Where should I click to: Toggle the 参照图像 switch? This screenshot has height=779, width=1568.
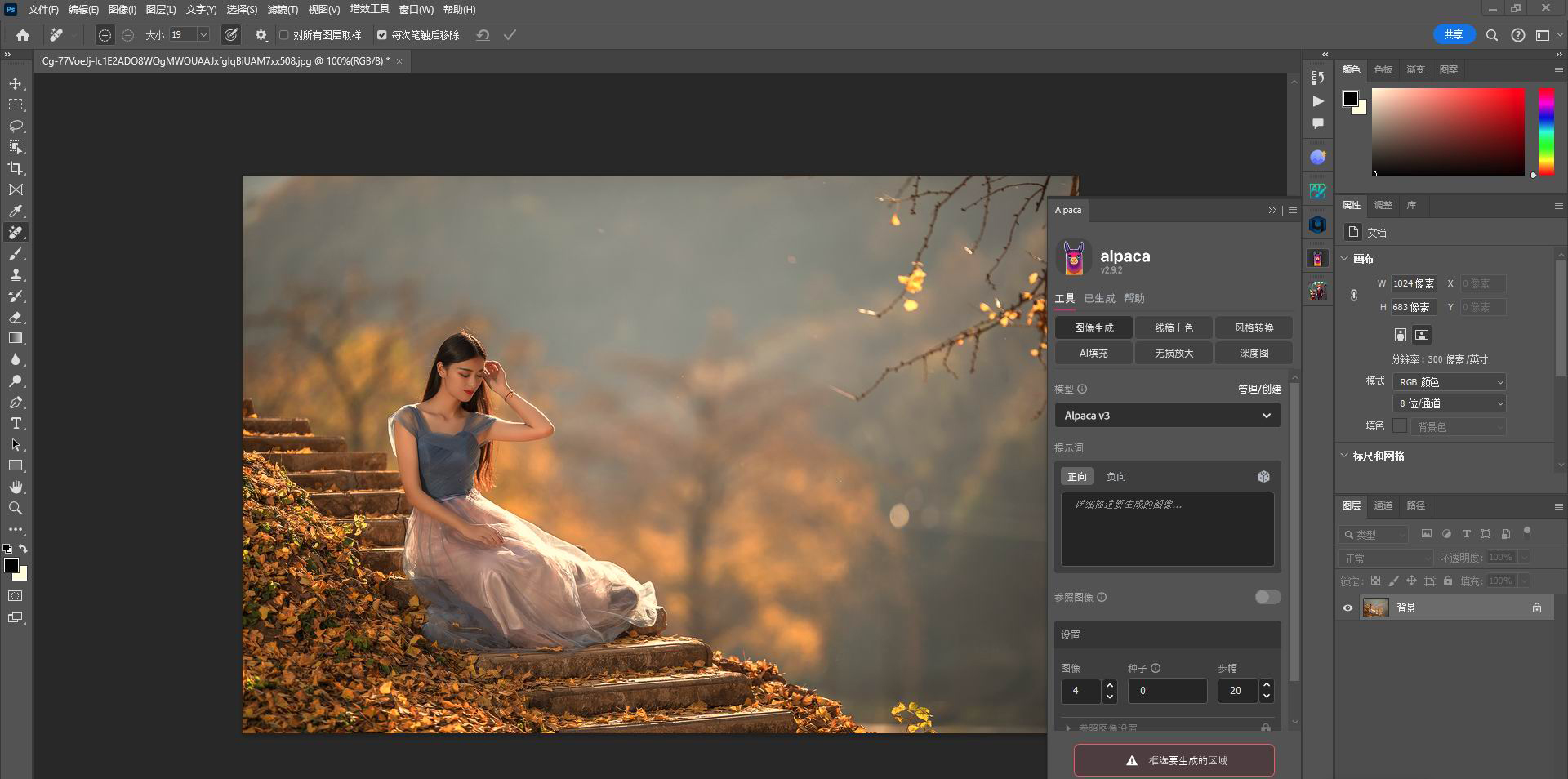click(1267, 597)
